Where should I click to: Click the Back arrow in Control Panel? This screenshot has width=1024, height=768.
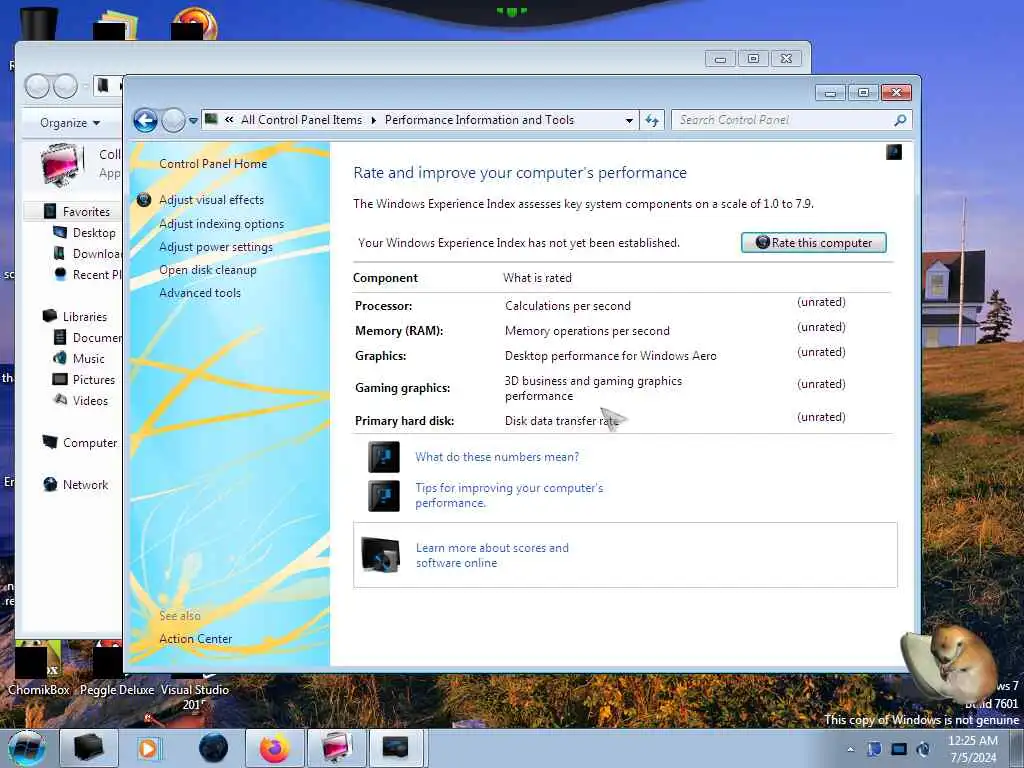pyautogui.click(x=145, y=120)
